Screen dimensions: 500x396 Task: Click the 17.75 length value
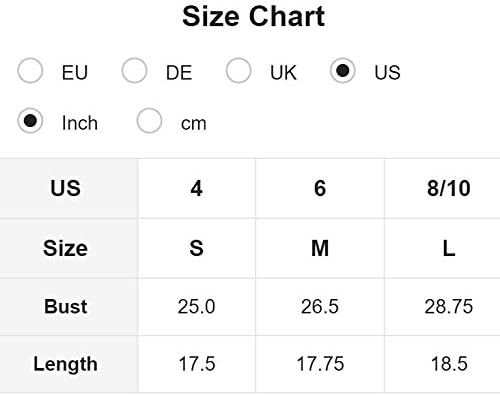(x=320, y=364)
